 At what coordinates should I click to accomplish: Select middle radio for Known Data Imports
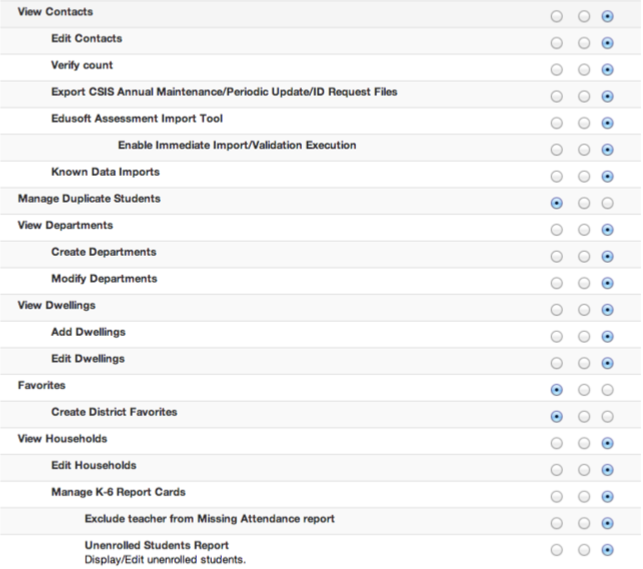584,177
